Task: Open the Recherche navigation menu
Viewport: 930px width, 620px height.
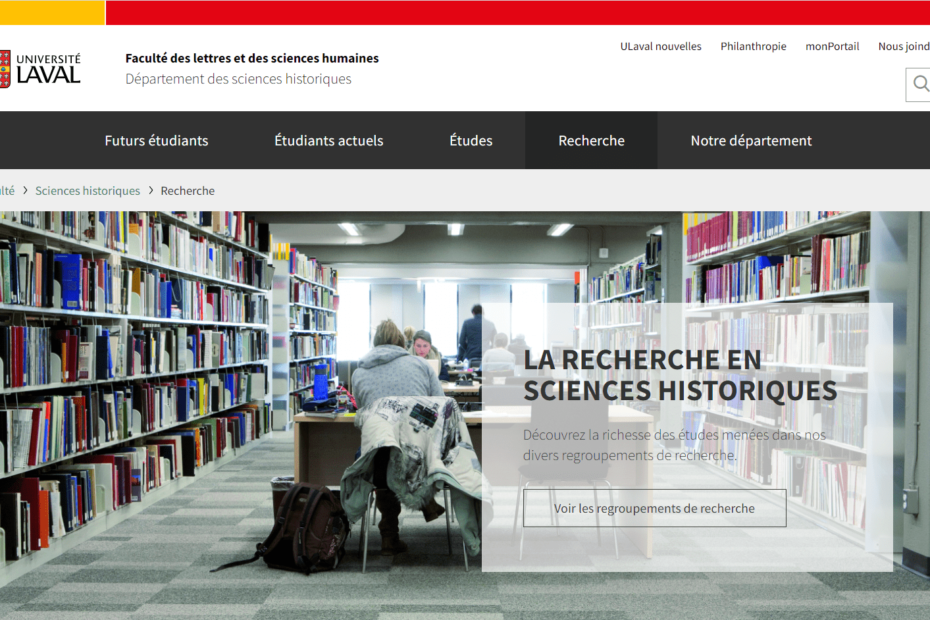Action: [x=590, y=140]
